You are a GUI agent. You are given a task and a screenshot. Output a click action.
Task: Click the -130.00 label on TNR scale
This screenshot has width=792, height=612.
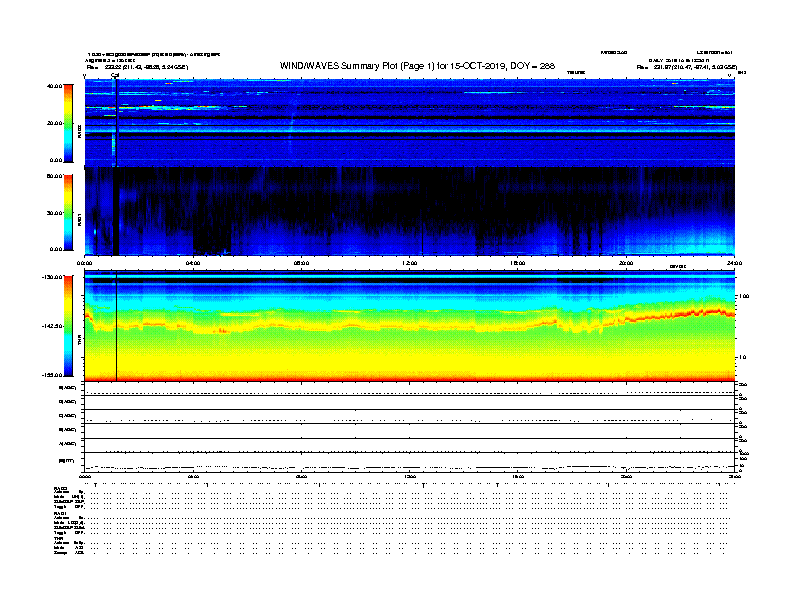[x=53, y=277]
